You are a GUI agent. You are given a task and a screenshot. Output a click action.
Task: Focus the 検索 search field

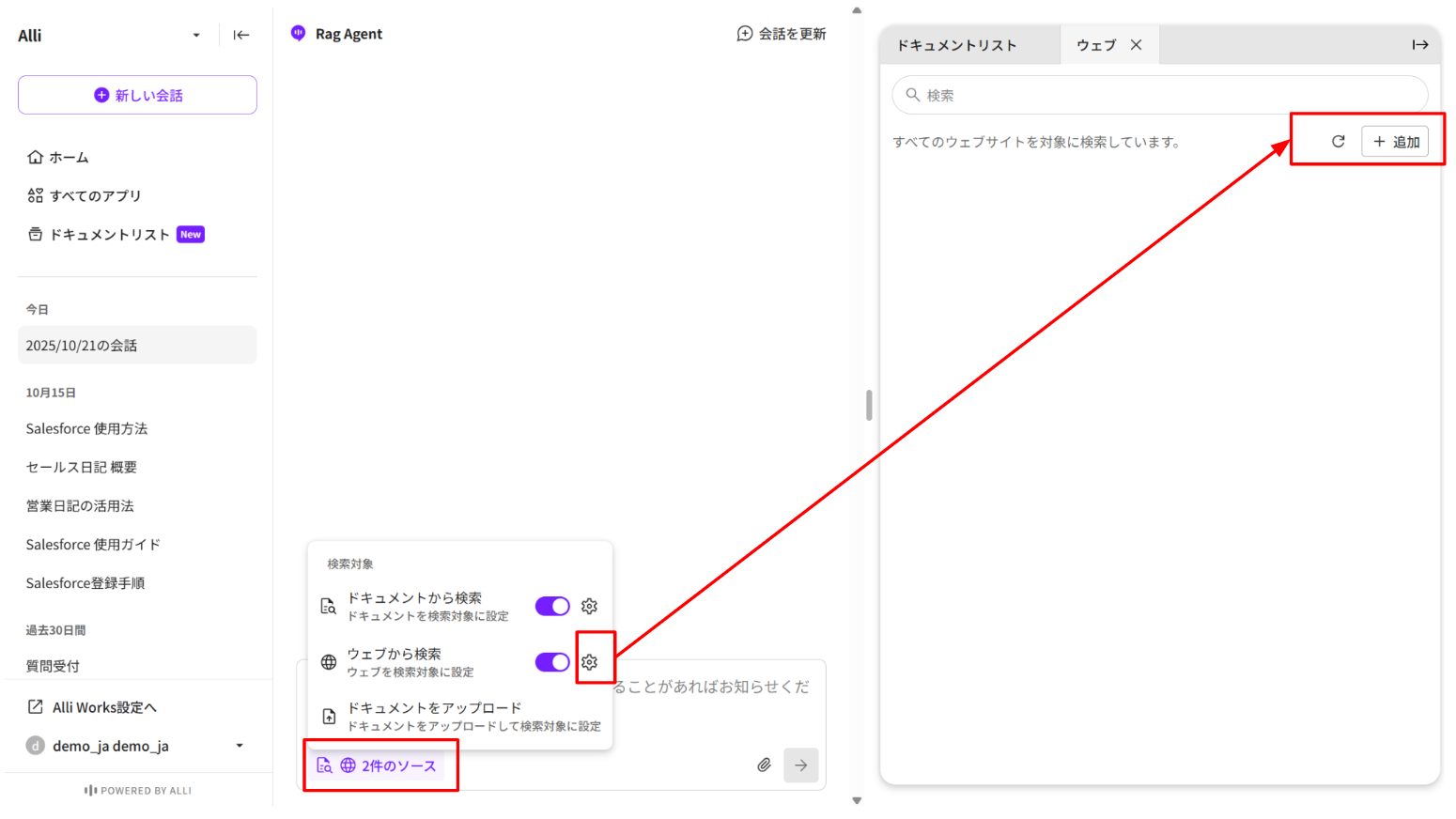[x=1159, y=95]
